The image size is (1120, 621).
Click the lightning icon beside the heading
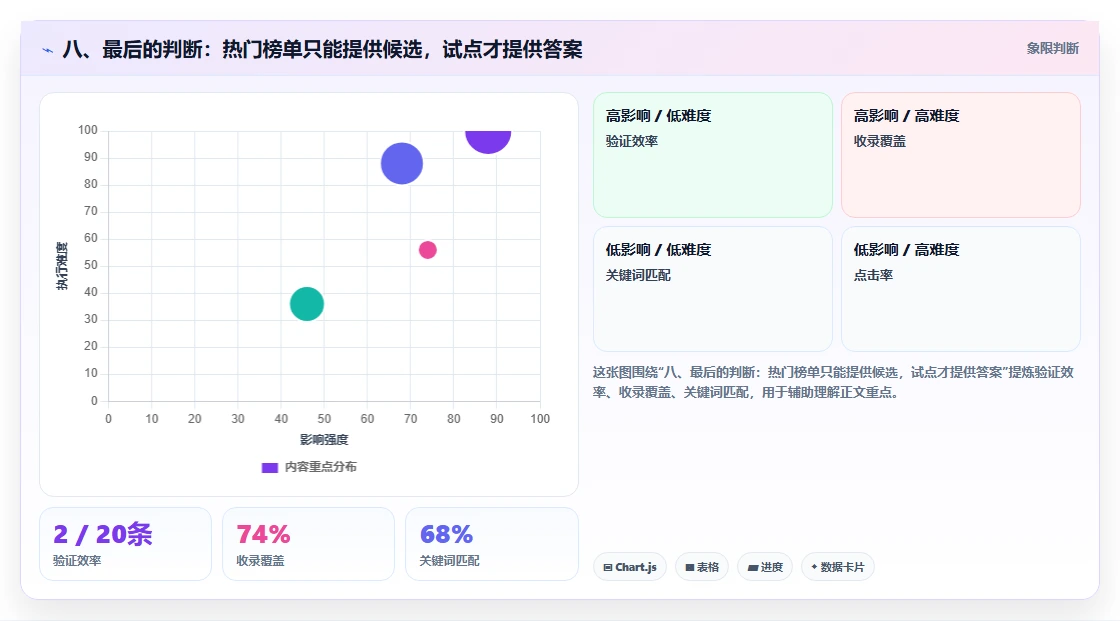48,50
